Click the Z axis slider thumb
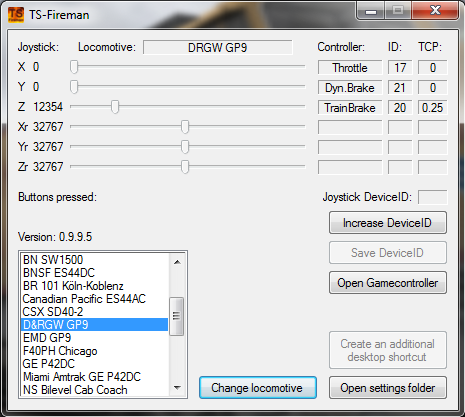 tap(115, 107)
